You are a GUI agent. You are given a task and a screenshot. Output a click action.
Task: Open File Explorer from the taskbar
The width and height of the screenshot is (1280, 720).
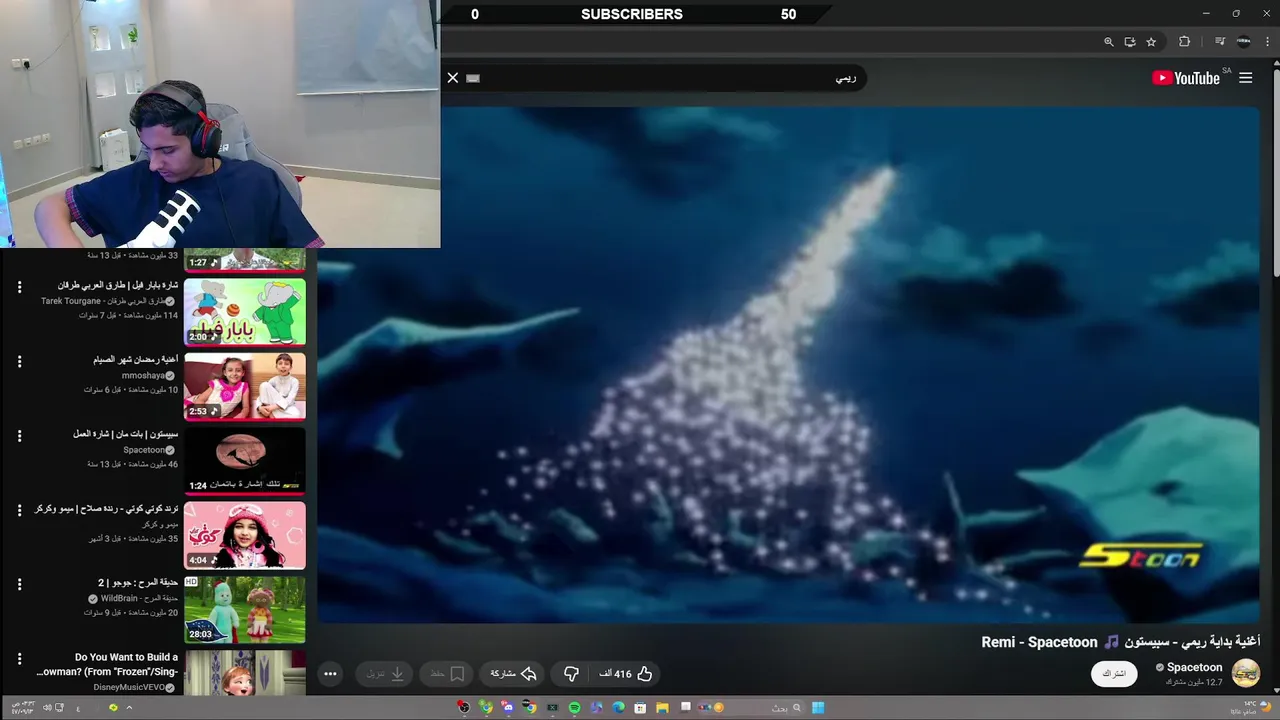point(662,708)
